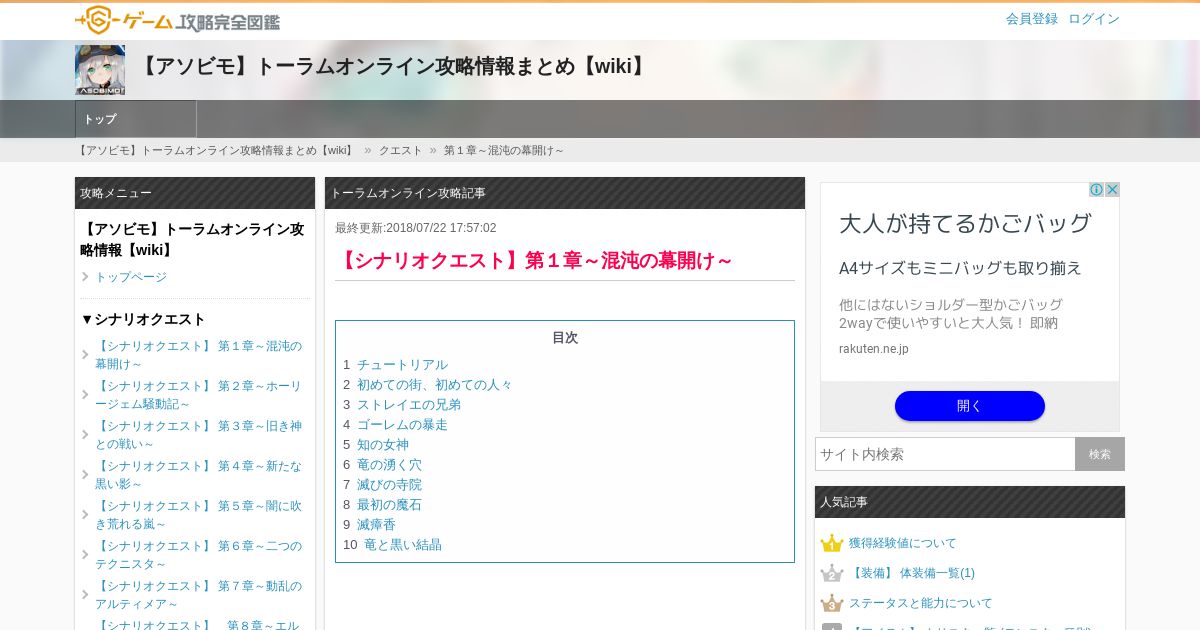Open popular article ステータスと能力について

pyautogui.click(x=921, y=603)
